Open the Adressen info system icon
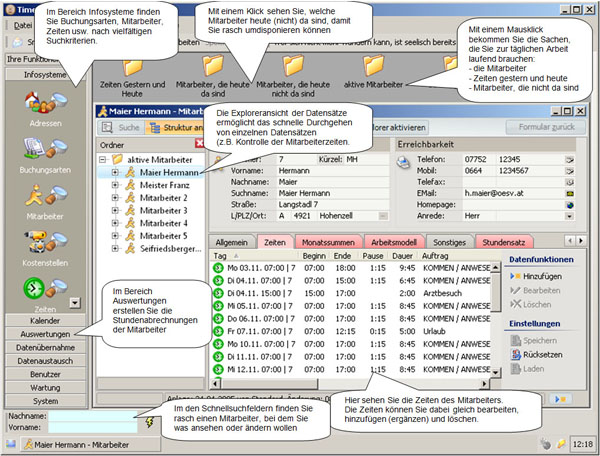This screenshot has height=456, width=600. pos(46,102)
